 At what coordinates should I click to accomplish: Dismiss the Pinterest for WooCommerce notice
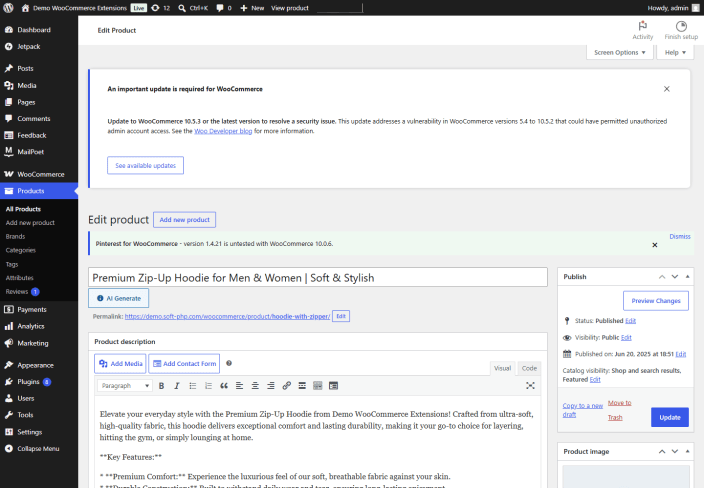(680, 237)
